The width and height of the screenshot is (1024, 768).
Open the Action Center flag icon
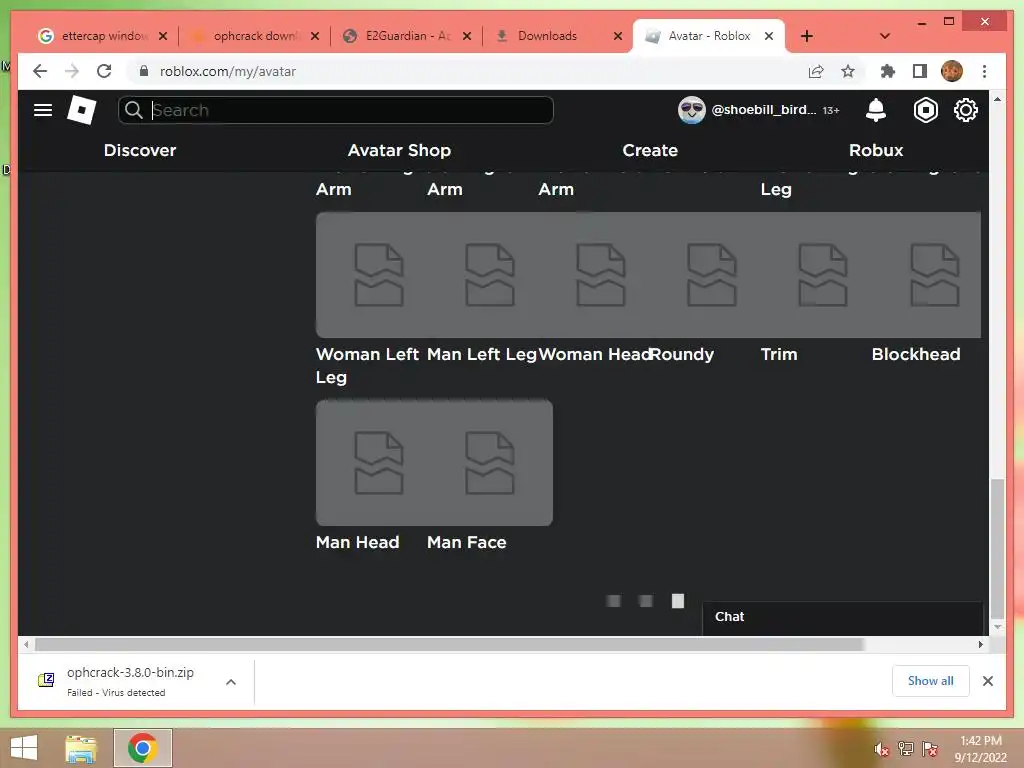click(929, 749)
